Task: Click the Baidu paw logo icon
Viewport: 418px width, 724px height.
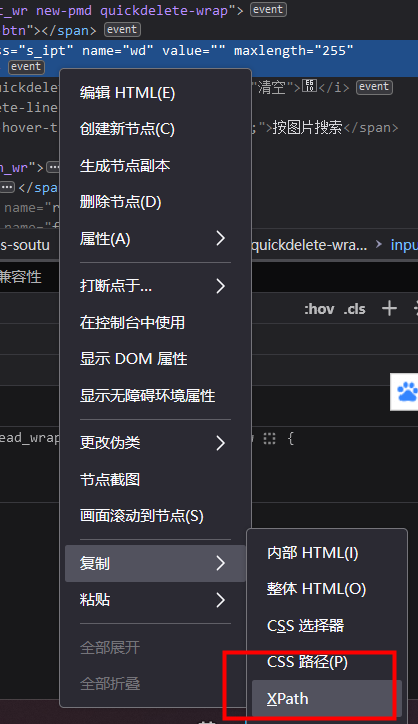Action: (x=407, y=392)
